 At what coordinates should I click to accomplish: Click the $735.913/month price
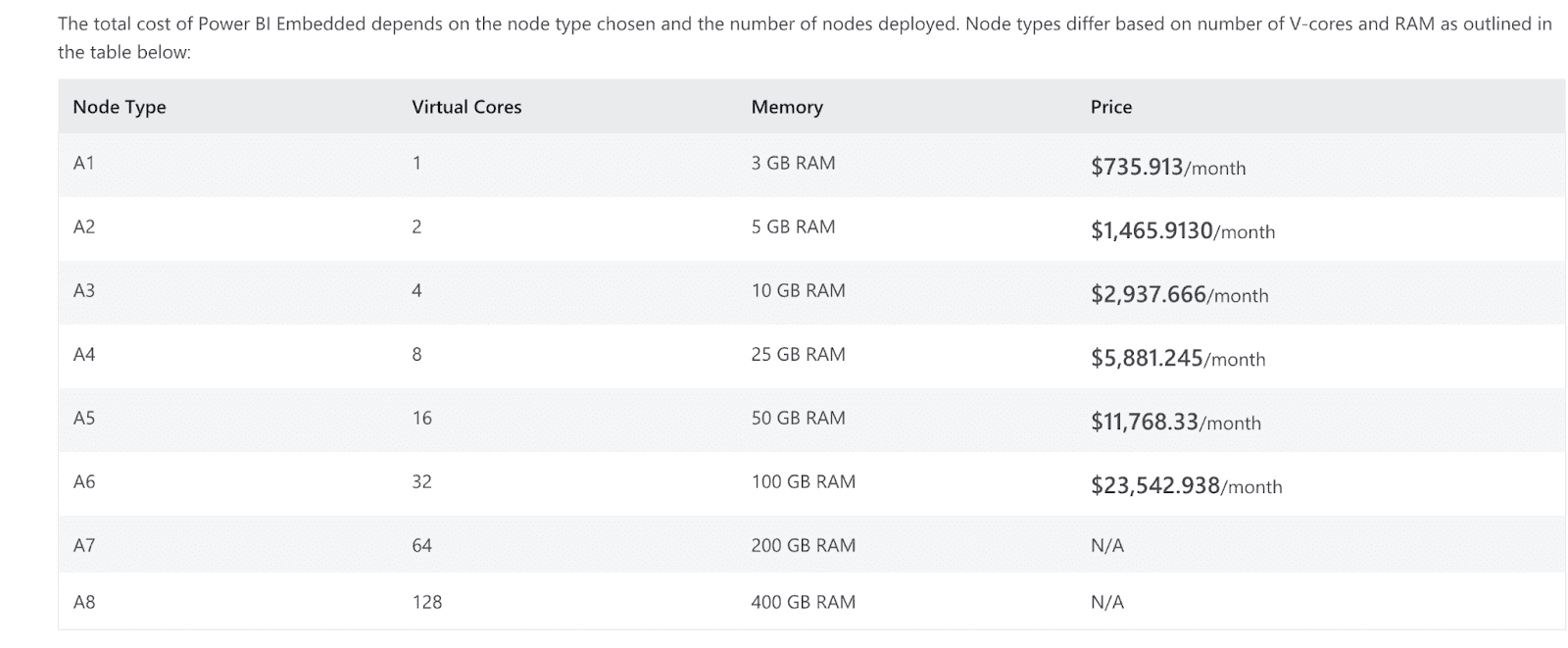pyautogui.click(x=1168, y=167)
